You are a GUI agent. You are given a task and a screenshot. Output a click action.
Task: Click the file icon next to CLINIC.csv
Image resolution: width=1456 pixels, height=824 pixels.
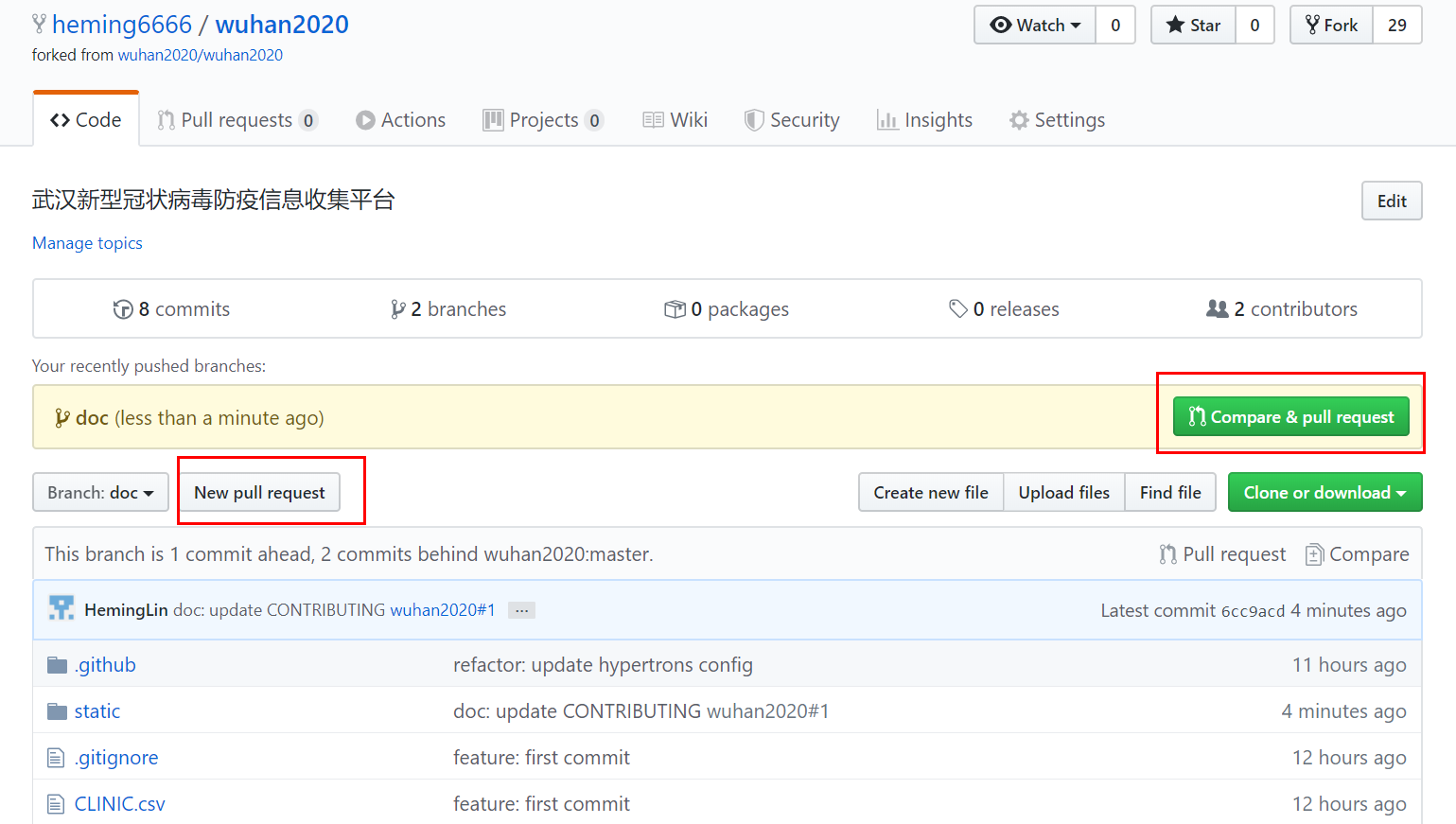pos(56,804)
